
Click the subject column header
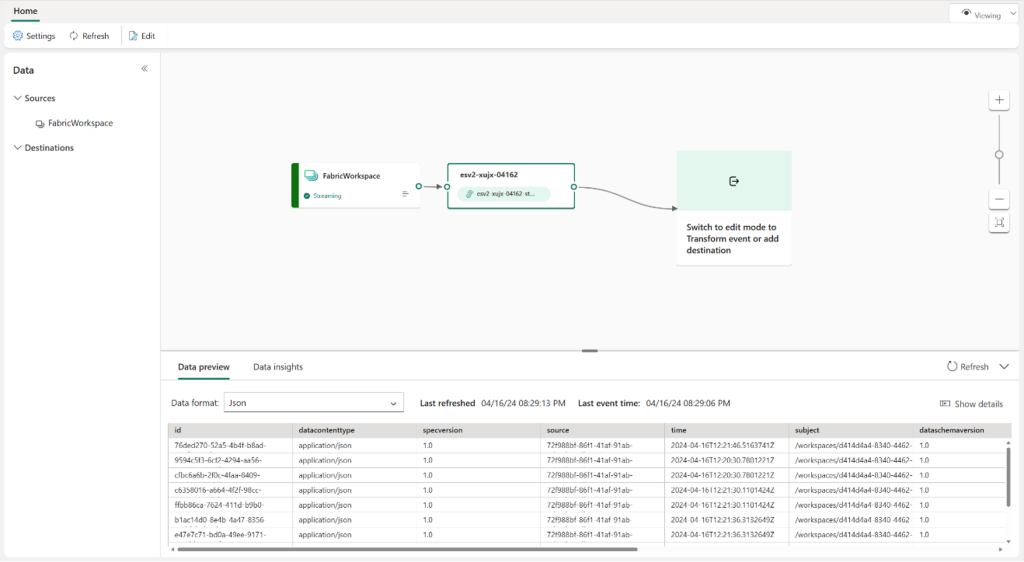[850, 430]
